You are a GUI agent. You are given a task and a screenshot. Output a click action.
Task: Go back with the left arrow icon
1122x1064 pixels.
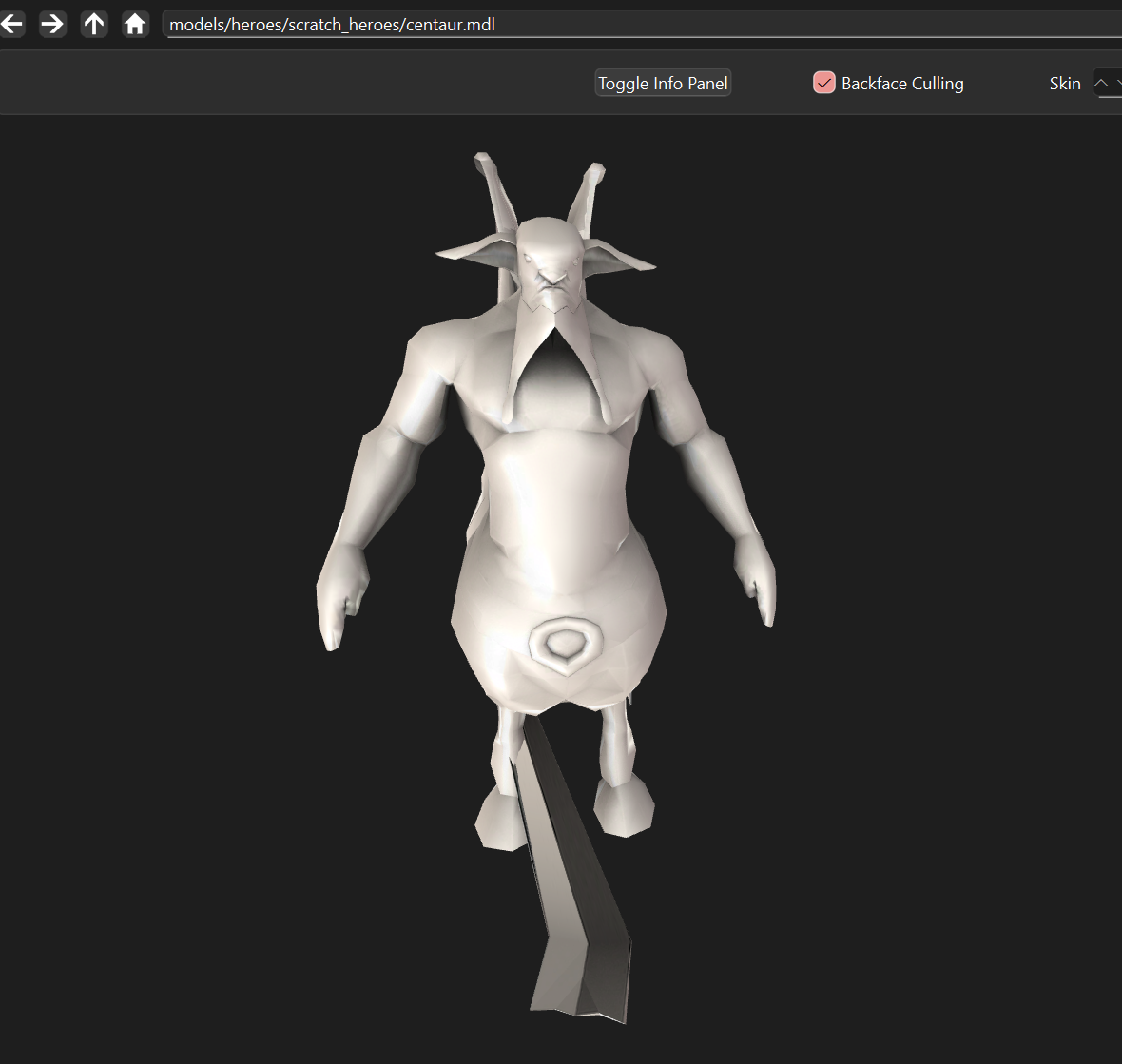[11, 25]
